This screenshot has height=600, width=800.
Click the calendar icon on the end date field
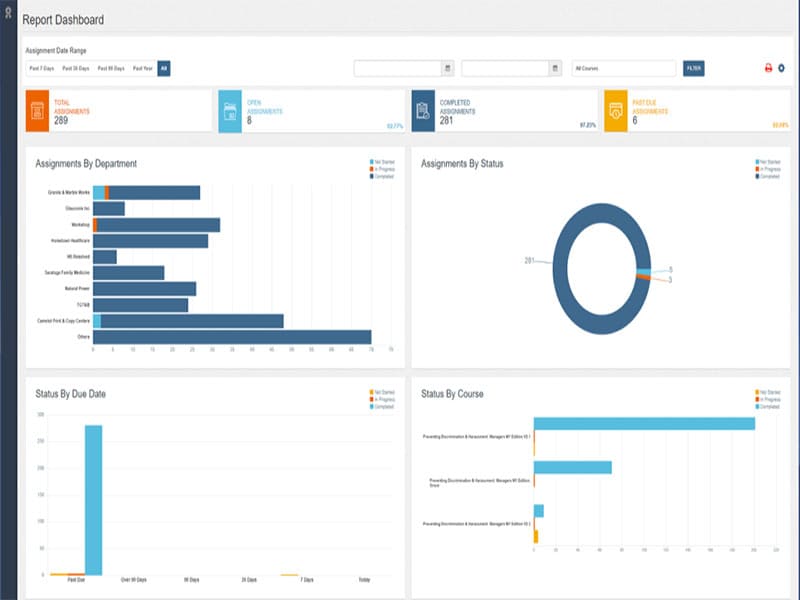tap(555, 68)
